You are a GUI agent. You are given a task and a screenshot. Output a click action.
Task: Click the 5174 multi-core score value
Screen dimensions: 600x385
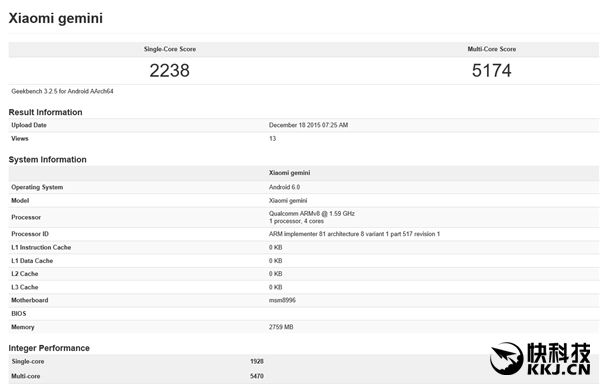[492, 70]
